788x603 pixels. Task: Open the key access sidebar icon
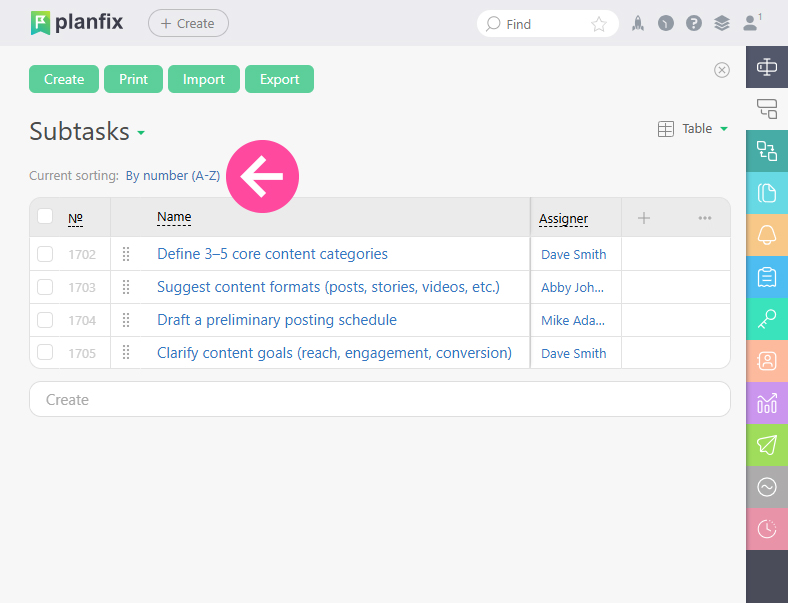(767, 319)
